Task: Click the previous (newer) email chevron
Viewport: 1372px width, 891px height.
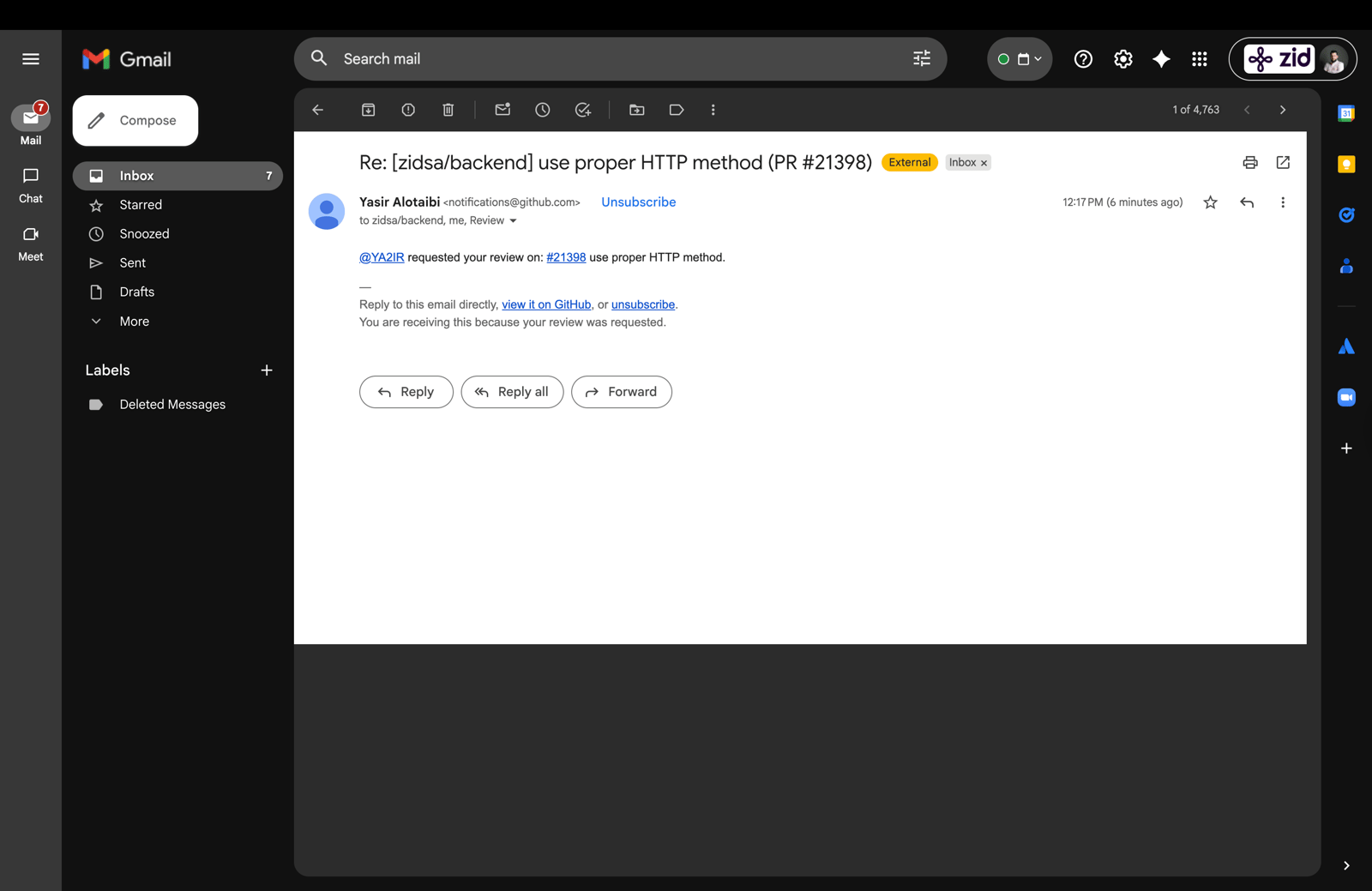Action: 1247,110
